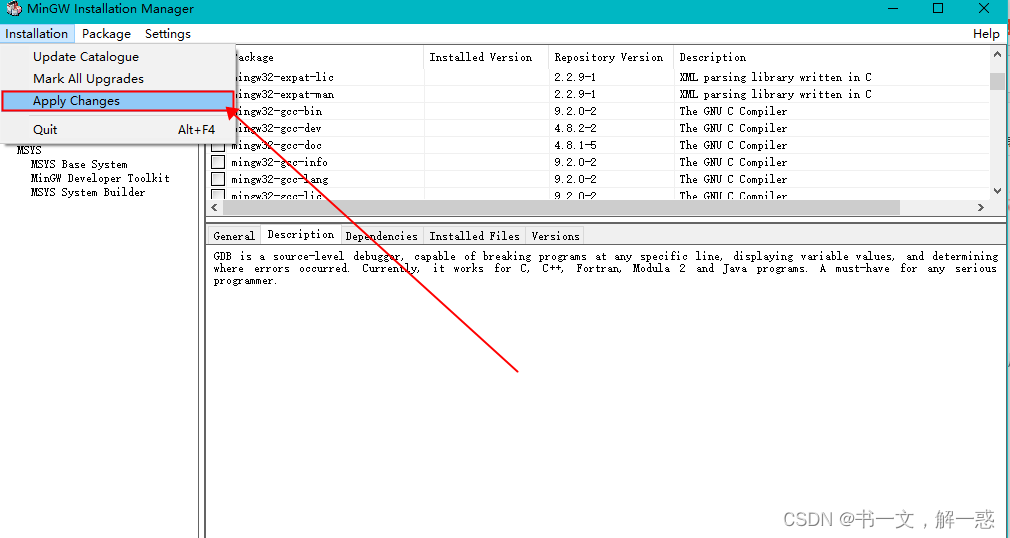The image size is (1010, 538).
Task: Select the mingw32-gcc-dev package name
Action: tap(278, 128)
